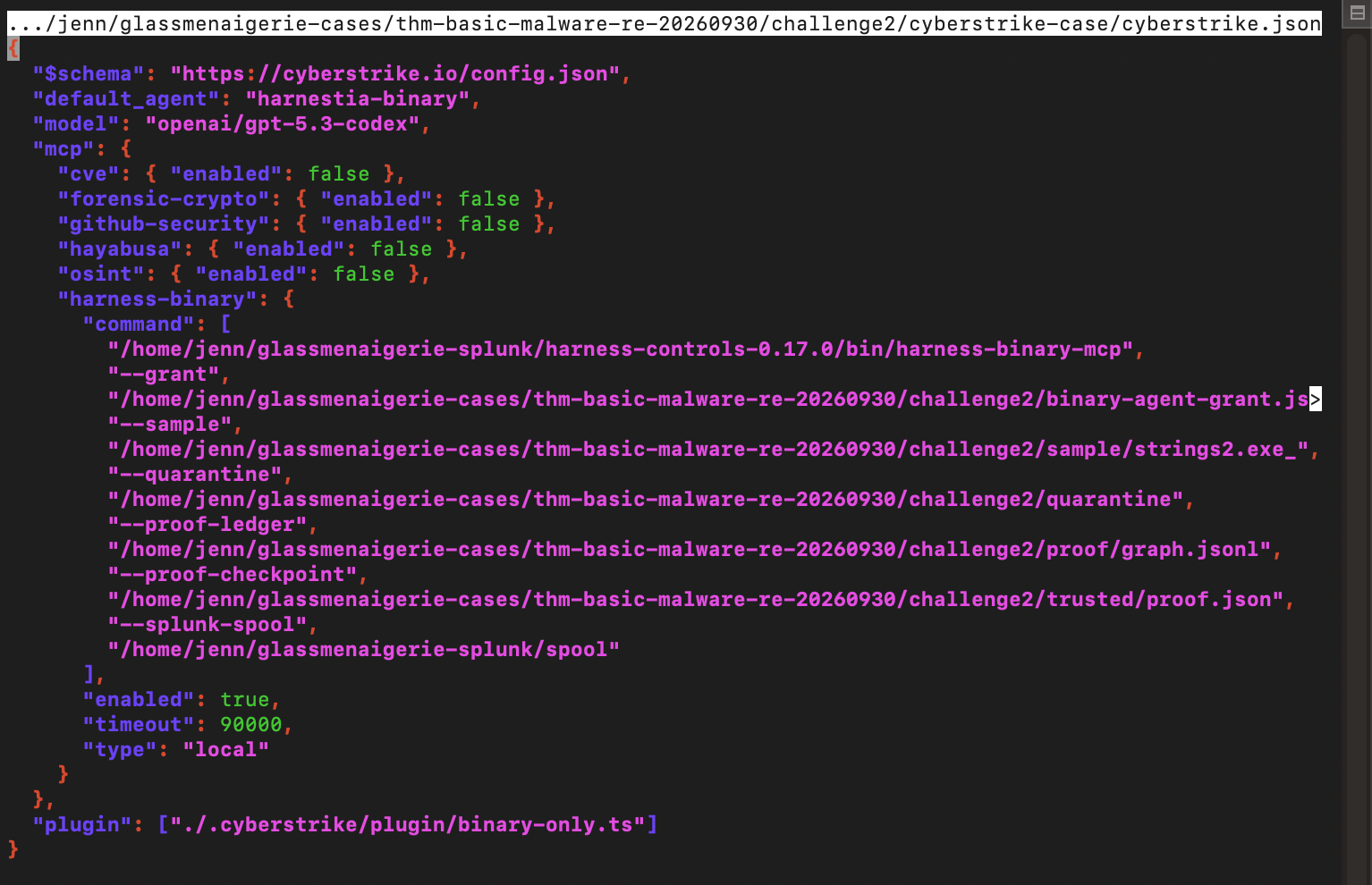Viewport: 1372px width, 885px height.
Task: Click the "hayabusa" server key
Action: coord(120,249)
